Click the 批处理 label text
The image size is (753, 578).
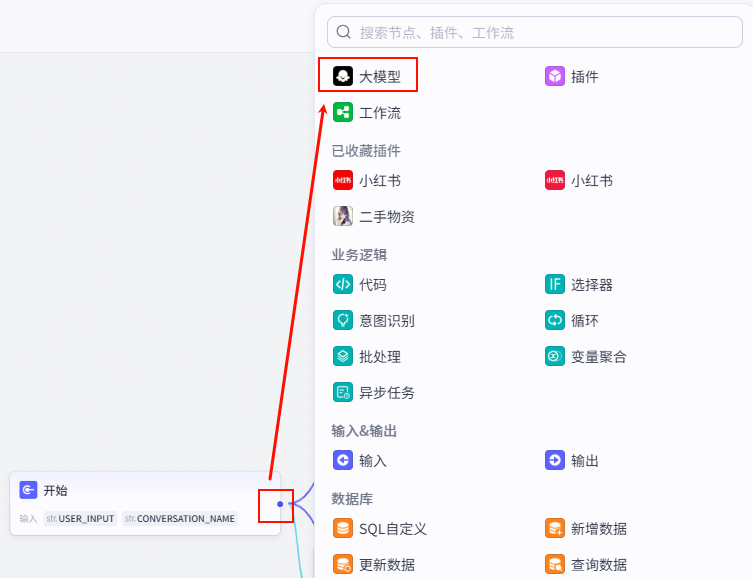pos(380,357)
